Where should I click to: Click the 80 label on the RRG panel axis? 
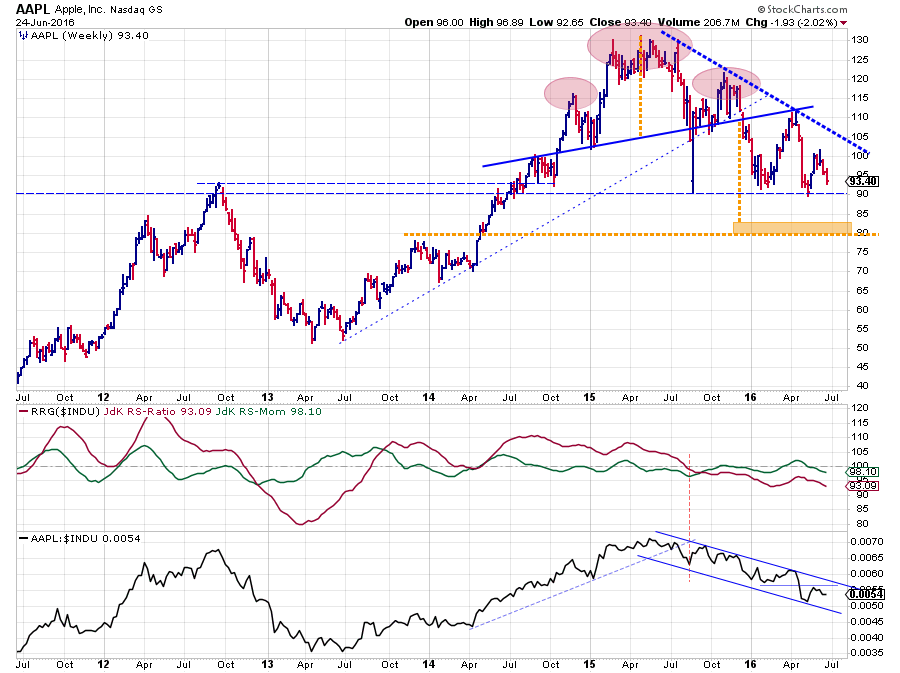point(862,523)
